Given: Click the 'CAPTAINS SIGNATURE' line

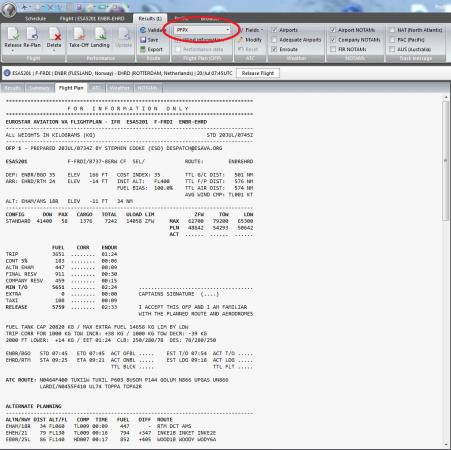Looking at the screenshot, I should click(x=179, y=294).
